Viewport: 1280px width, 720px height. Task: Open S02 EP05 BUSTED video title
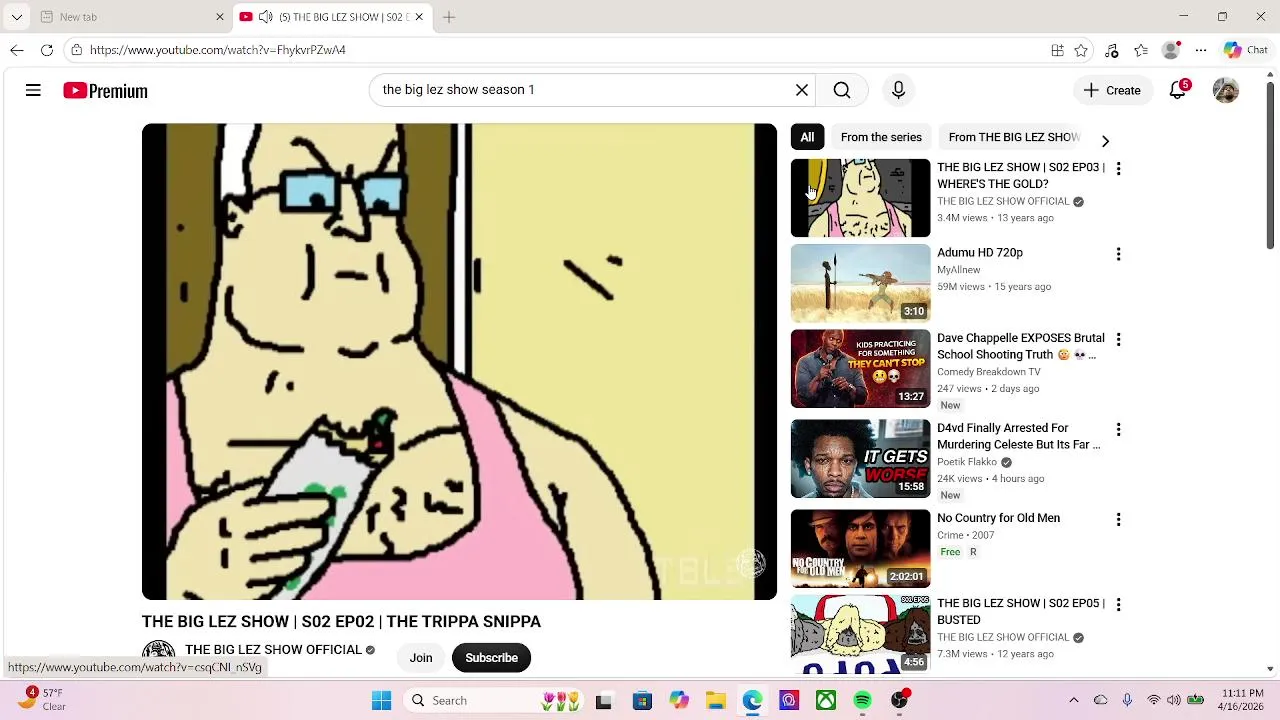(1021, 611)
